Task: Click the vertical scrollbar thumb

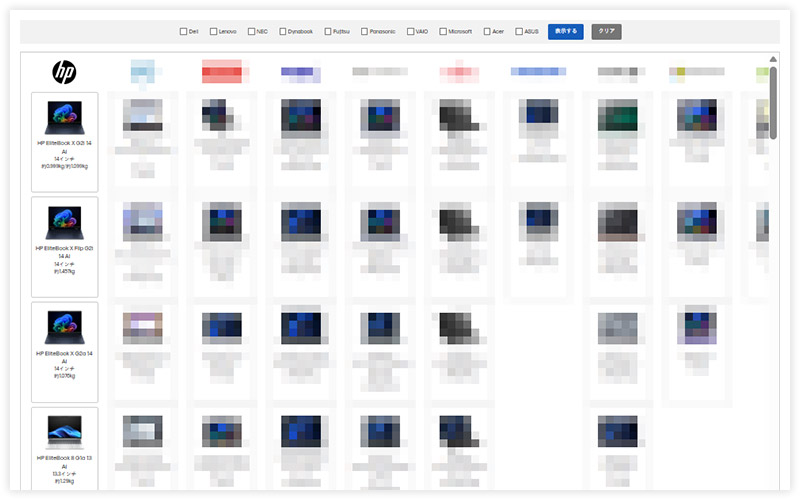Action: (x=773, y=103)
